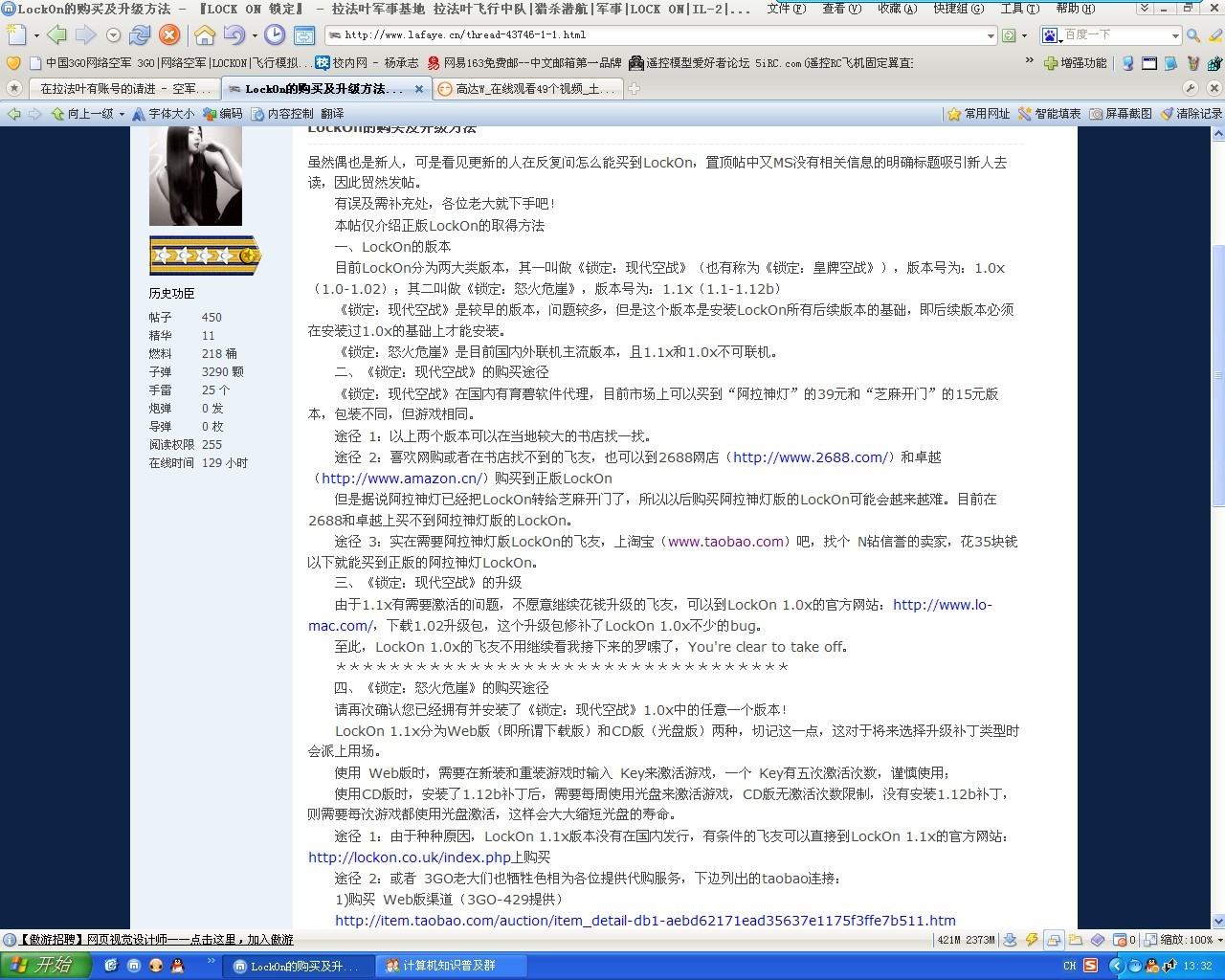The width and height of the screenshot is (1225, 980).
Task: Open item.taobao.com auction link
Action: [x=645, y=921]
